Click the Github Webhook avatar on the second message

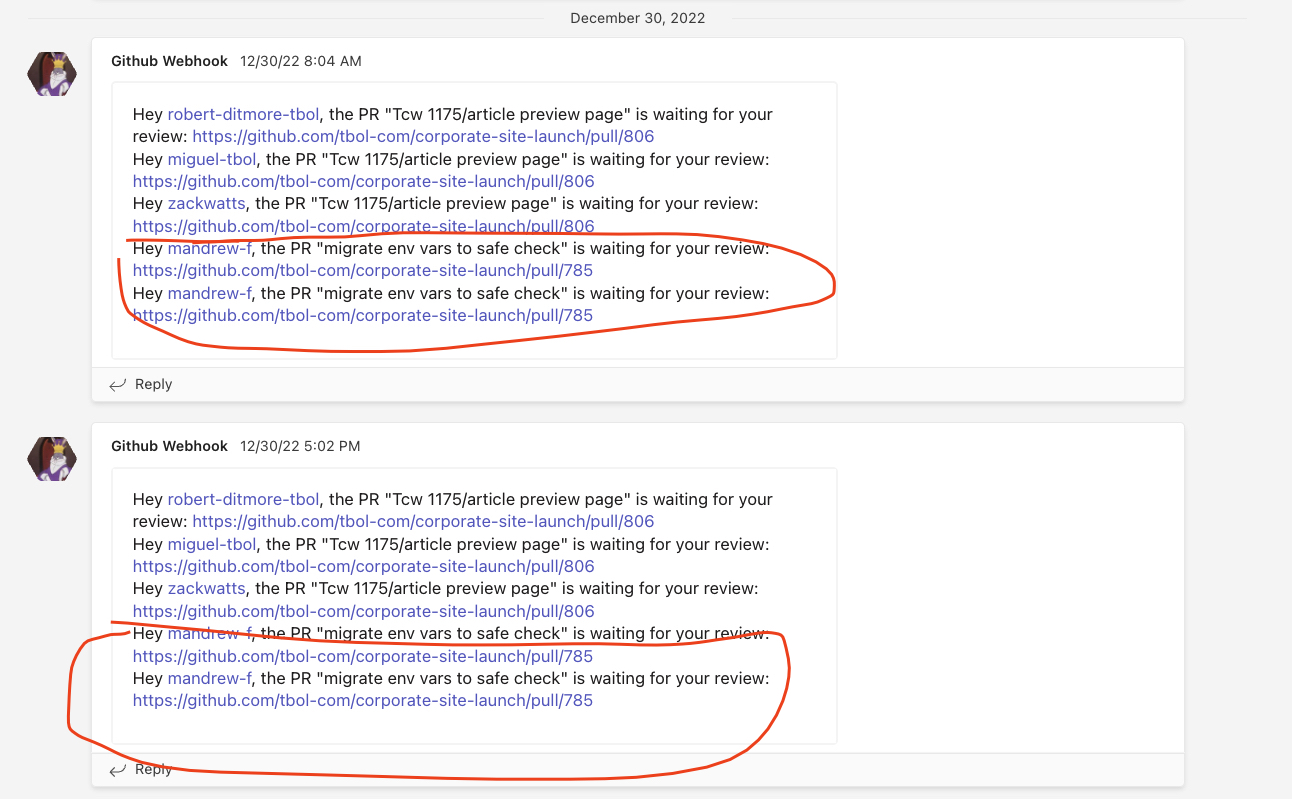click(x=51, y=458)
